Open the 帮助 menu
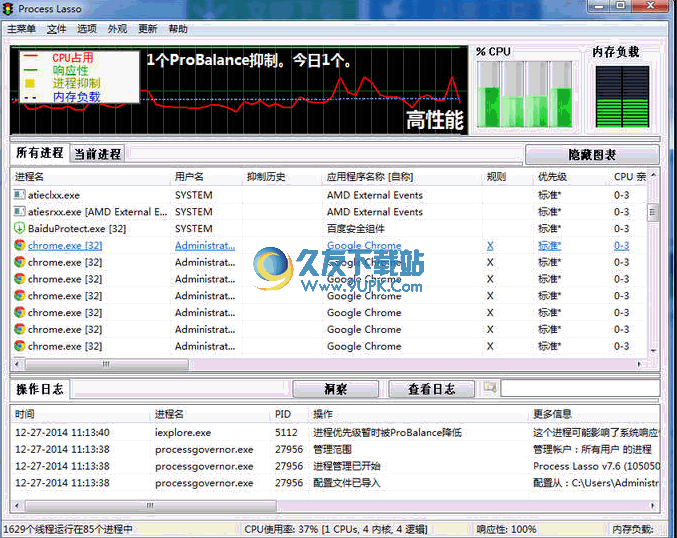 click(x=178, y=29)
